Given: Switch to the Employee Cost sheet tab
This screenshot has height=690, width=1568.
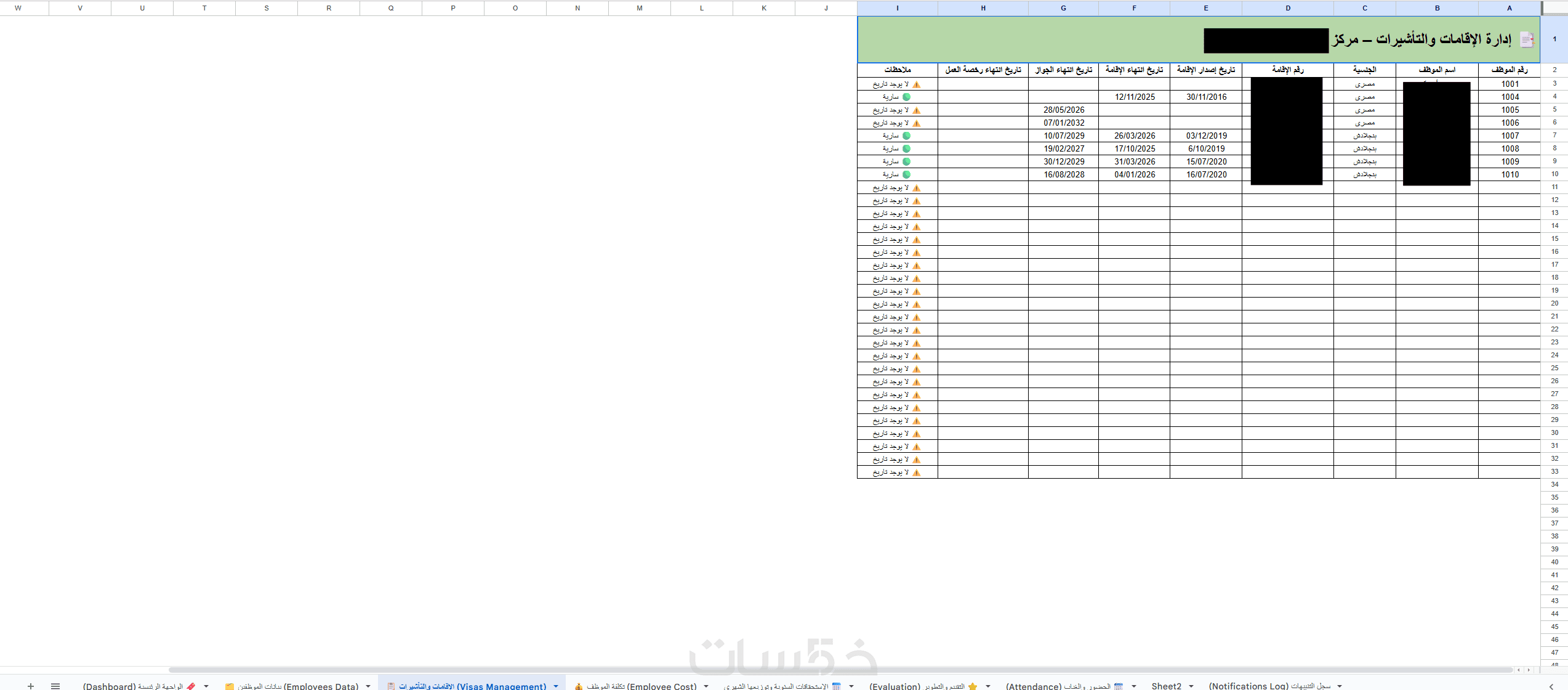Looking at the screenshot, I should pyautogui.click(x=635, y=686).
